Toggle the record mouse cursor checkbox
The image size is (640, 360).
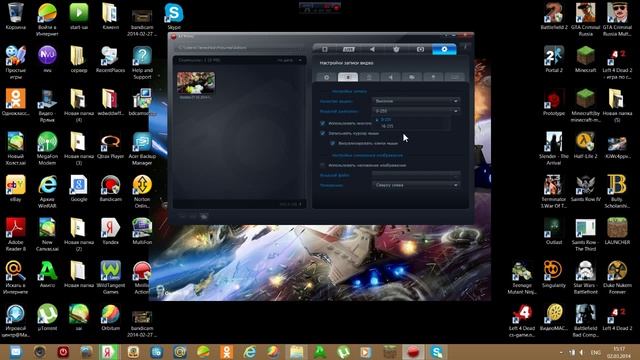(323, 133)
